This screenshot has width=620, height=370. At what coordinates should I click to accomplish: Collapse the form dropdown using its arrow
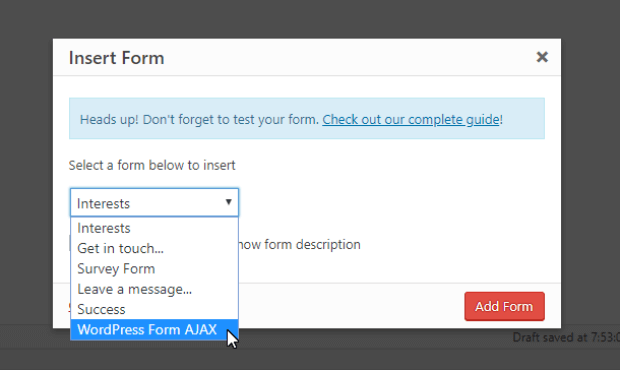pos(228,202)
